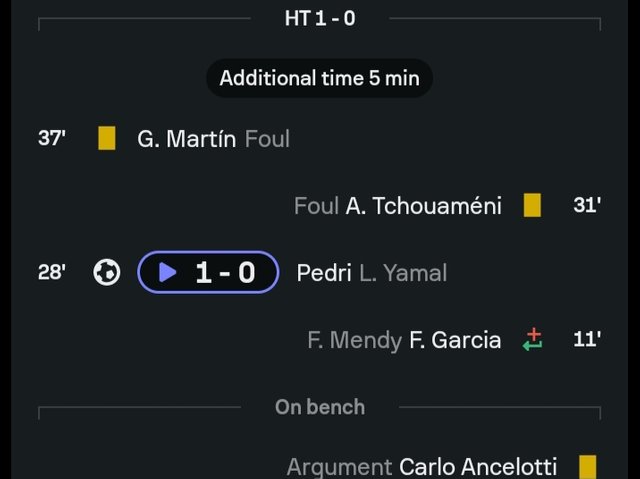Open assist provider L. Yamal
Viewport: 640px width, 479px height.
(x=403, y=273)
